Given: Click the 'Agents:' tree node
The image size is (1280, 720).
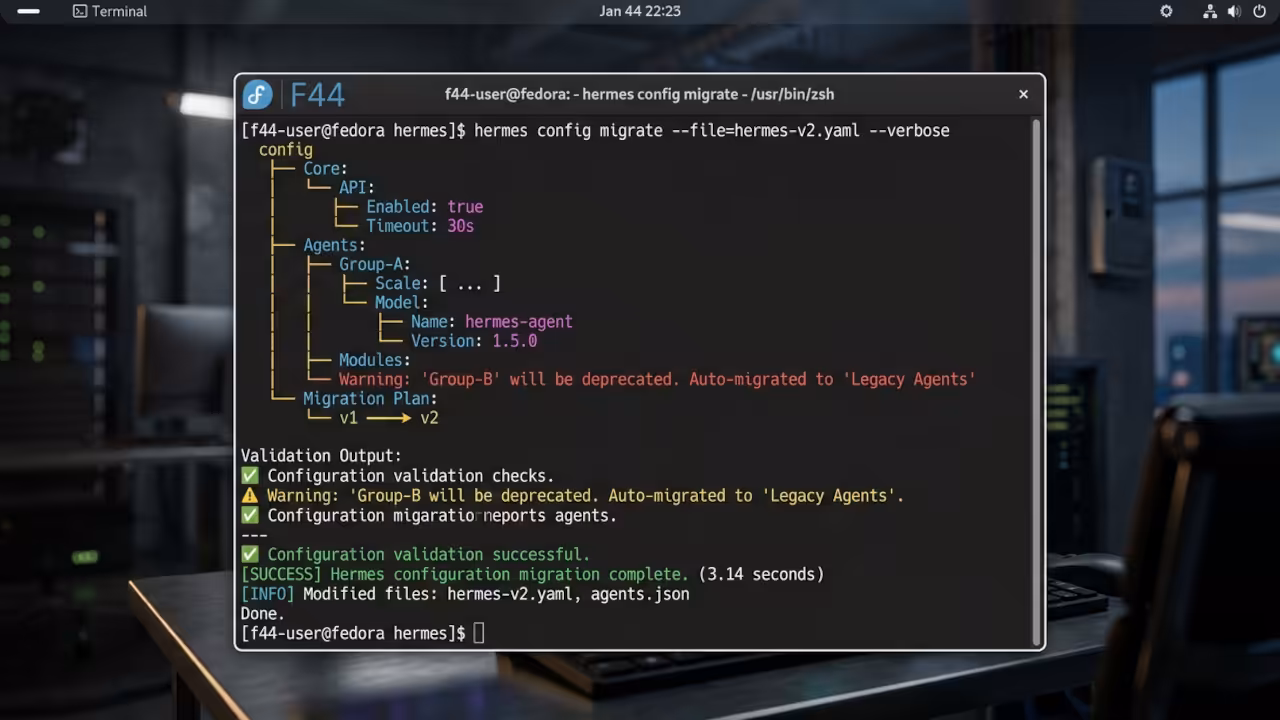Looking at the screenshot, I should pos(334,245).
